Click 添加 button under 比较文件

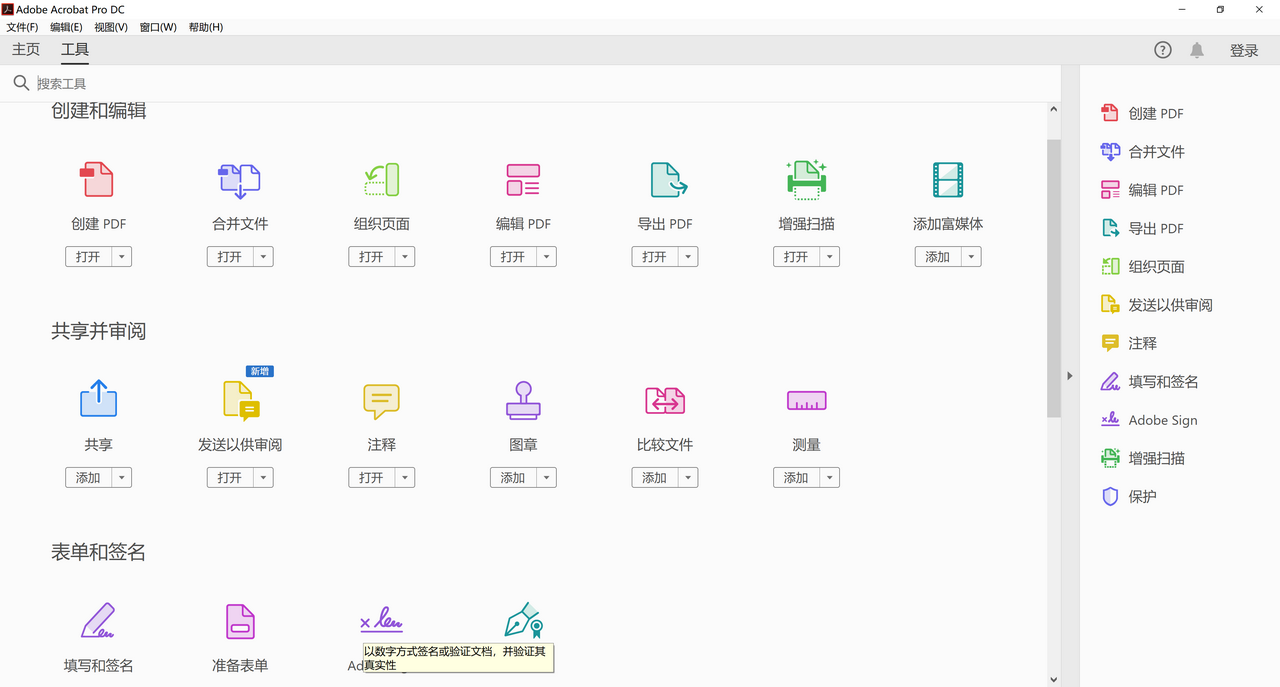pyautogui.click(x=654, y=478)
